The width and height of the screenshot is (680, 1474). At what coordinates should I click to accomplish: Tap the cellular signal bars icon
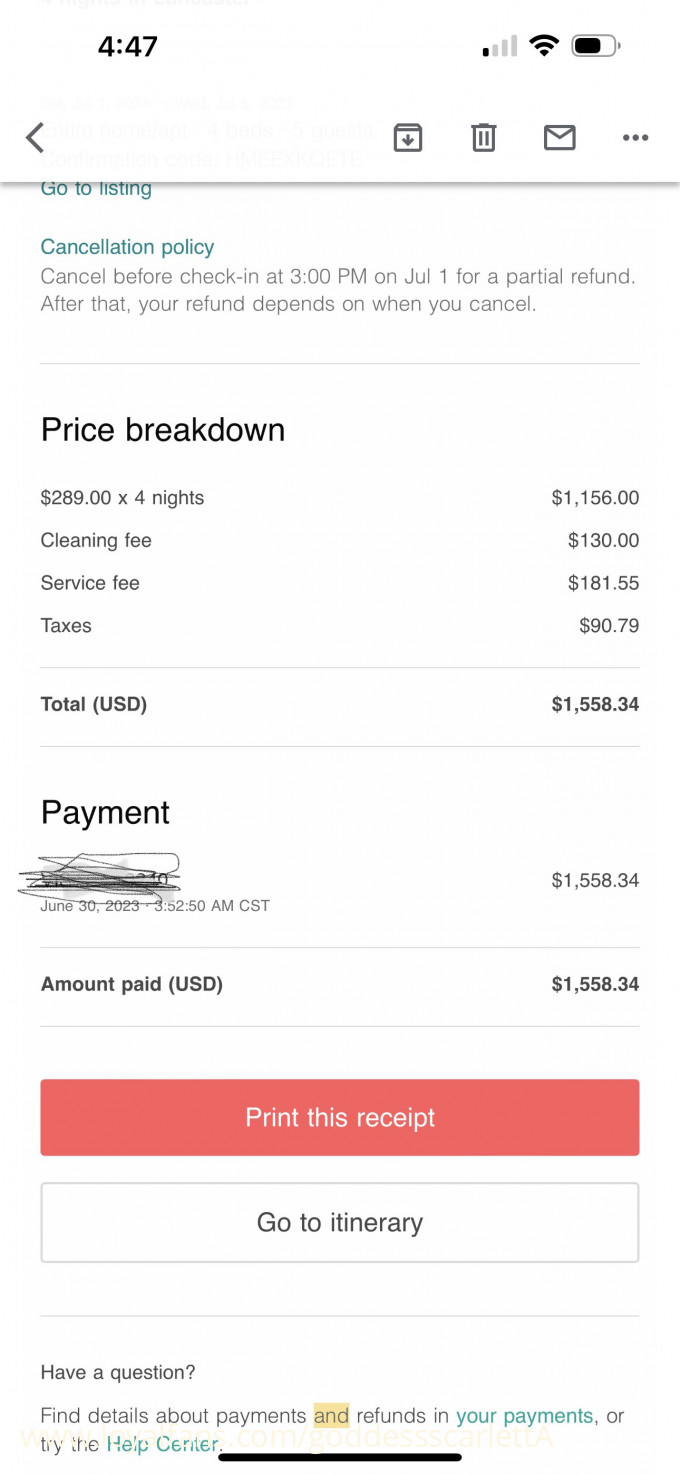[500, 47]
